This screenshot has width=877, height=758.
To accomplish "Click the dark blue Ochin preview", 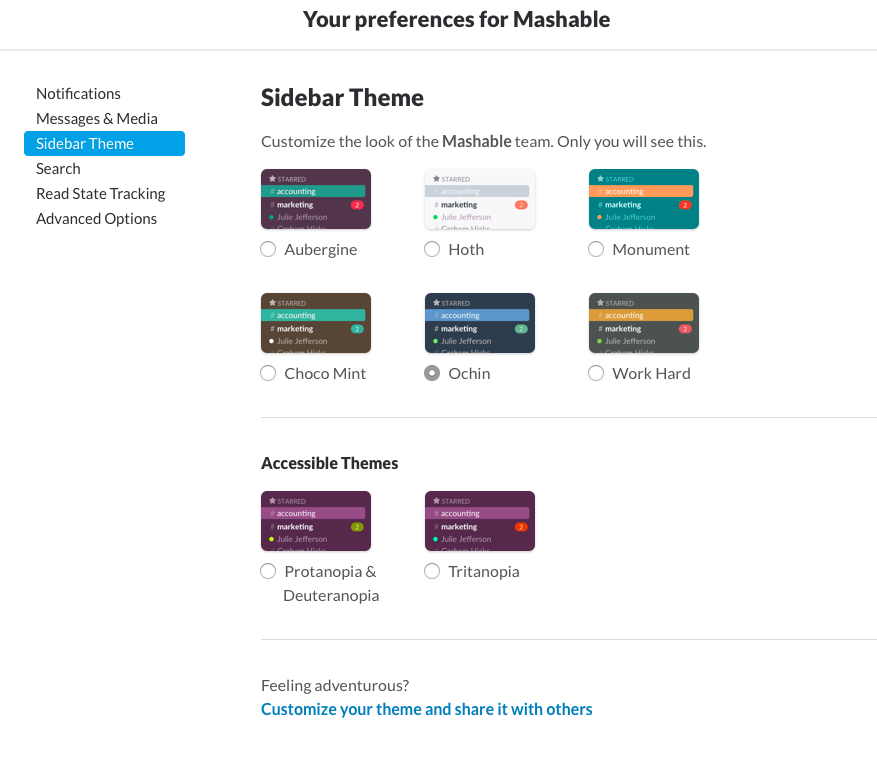I will coord(480,323).
